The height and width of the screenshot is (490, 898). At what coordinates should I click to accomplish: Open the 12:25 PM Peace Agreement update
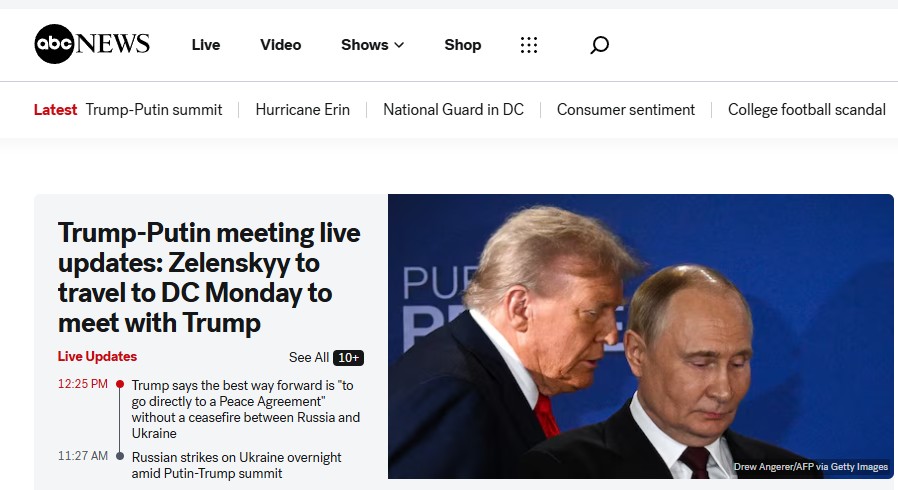[245, 409]
